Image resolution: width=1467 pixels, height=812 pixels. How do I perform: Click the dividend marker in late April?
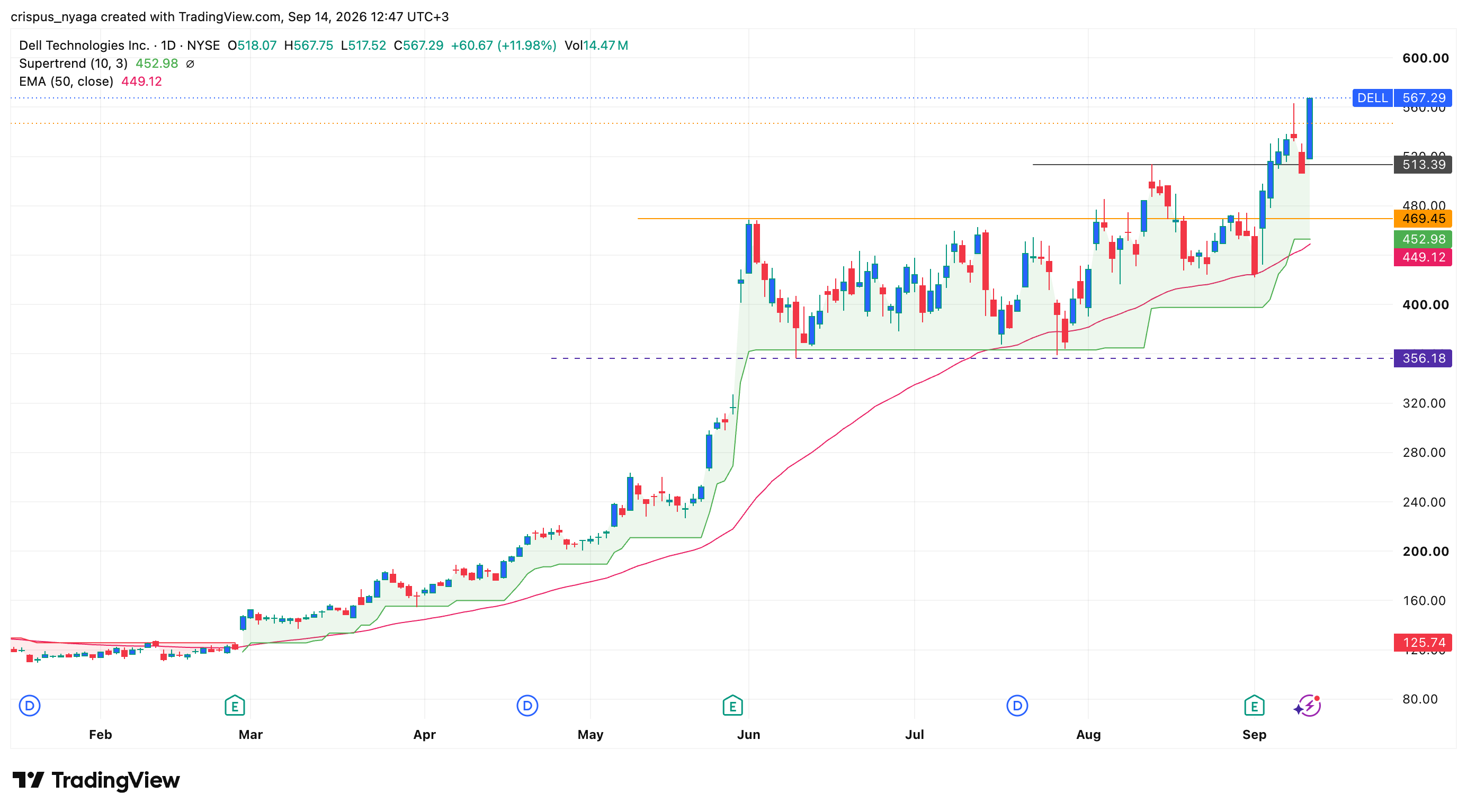[x=527, y=706]
